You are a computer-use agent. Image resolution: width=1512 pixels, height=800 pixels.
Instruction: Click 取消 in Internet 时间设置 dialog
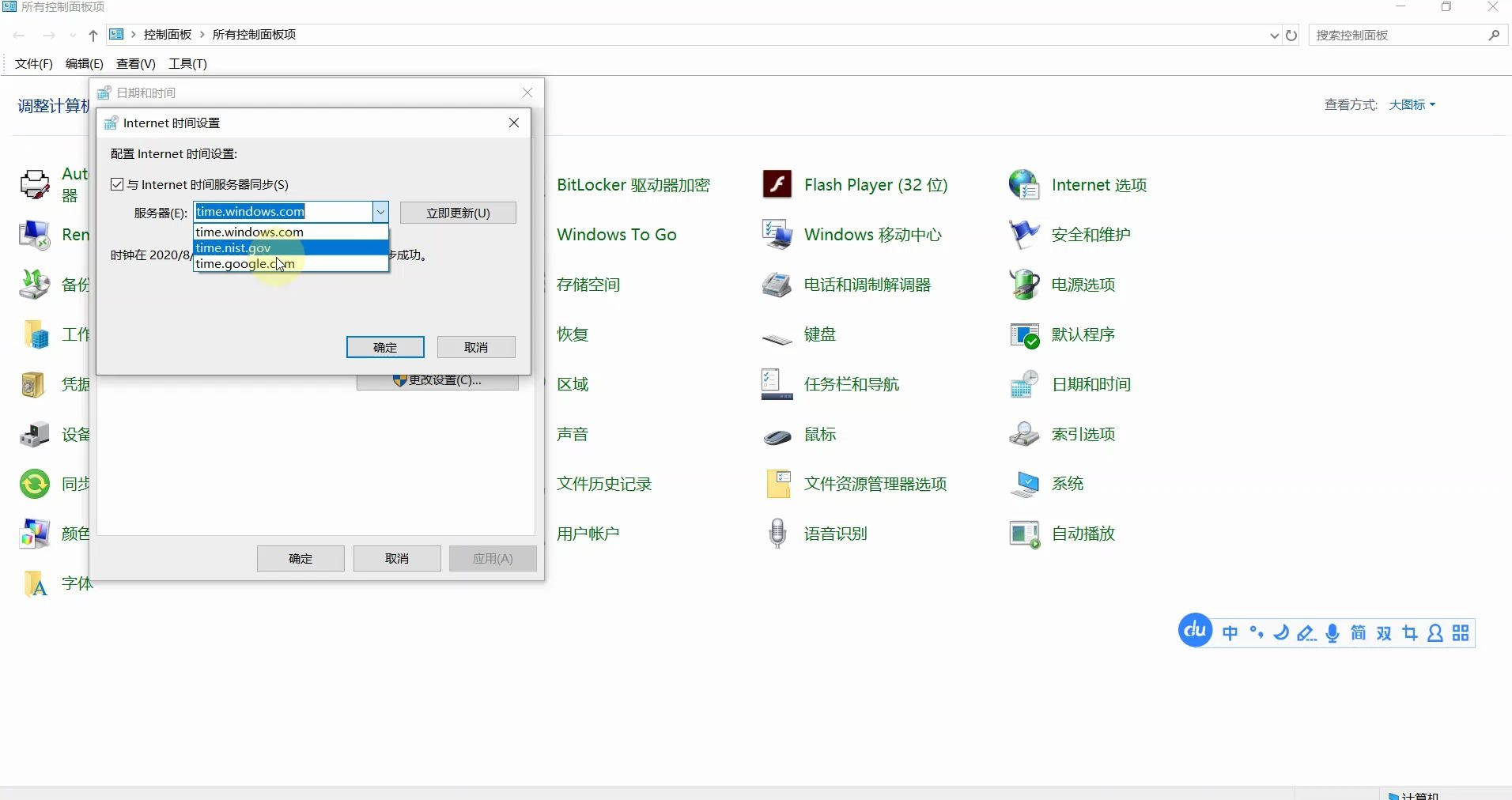tap(476, 347)
